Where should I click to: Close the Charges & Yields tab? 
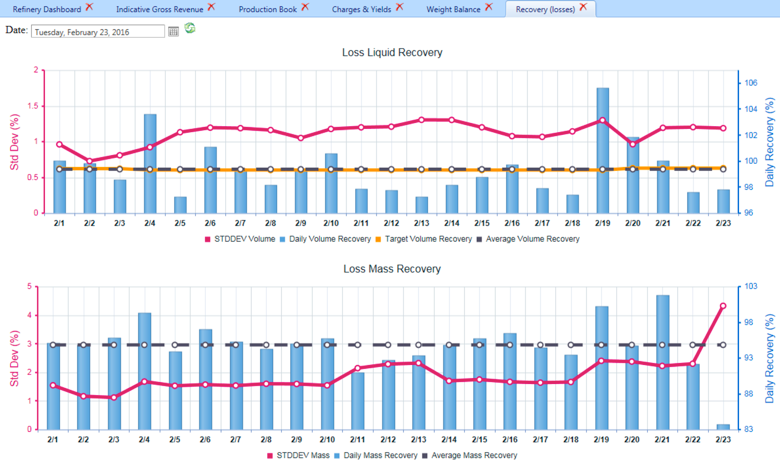pyautogui.click(x=399, y=7)
